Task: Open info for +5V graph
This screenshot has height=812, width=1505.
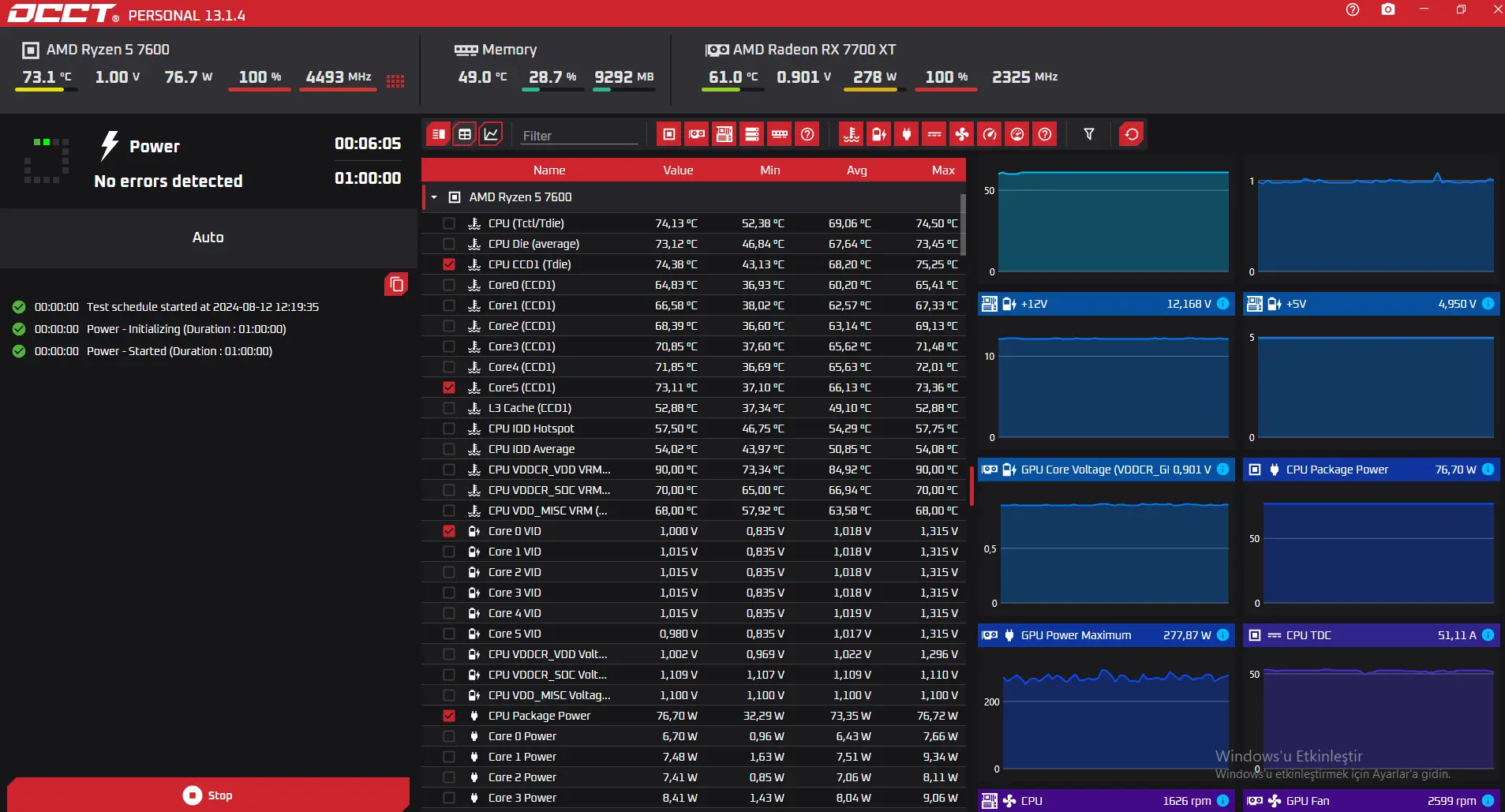Action: (x=1488, y=304)
